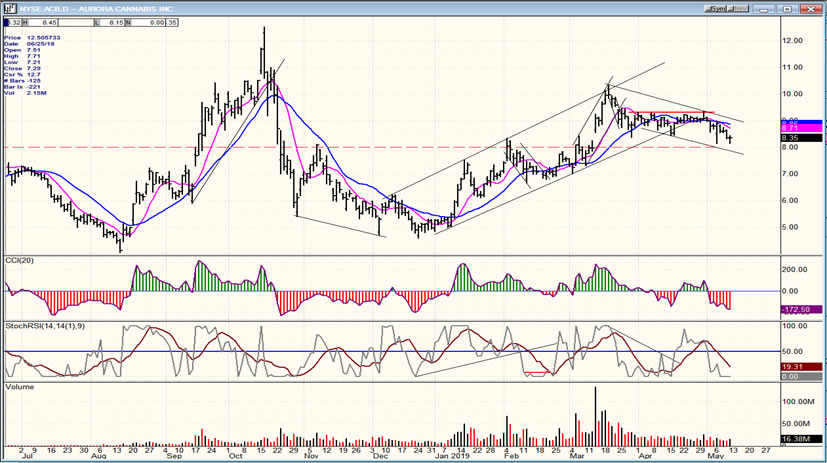The image size is (827, 463).
Task: Click the purple -172.50 CCI value tag
Action: (803, 311)
